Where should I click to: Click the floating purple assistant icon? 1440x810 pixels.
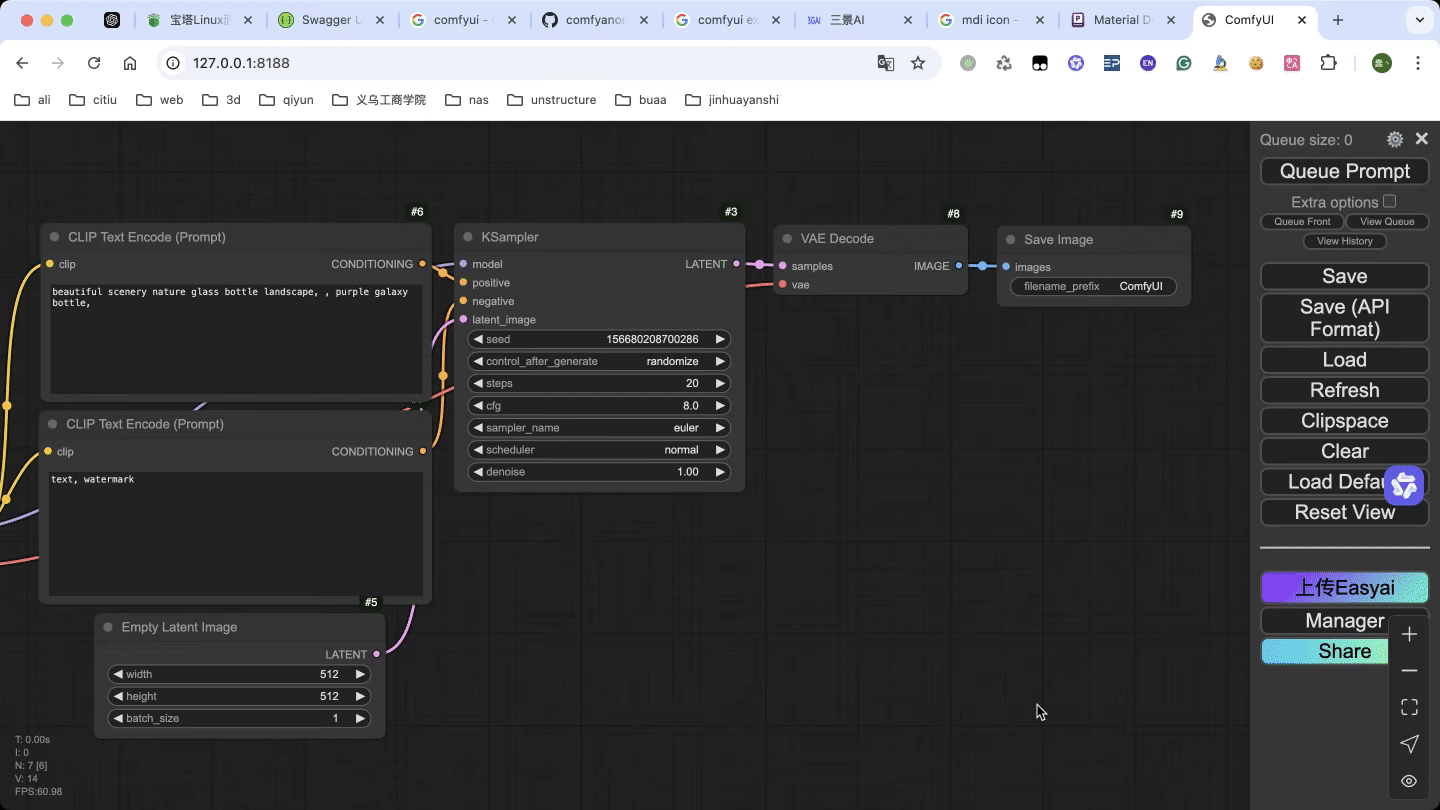click(x=1404, y=486)
